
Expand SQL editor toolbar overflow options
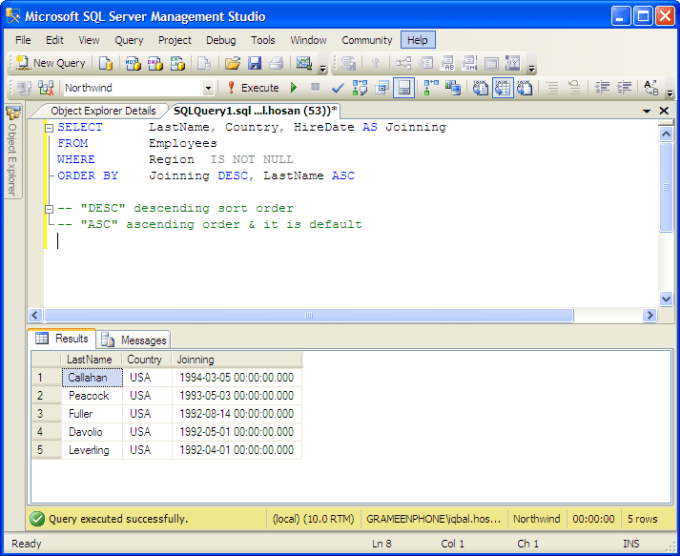(670, 93)
